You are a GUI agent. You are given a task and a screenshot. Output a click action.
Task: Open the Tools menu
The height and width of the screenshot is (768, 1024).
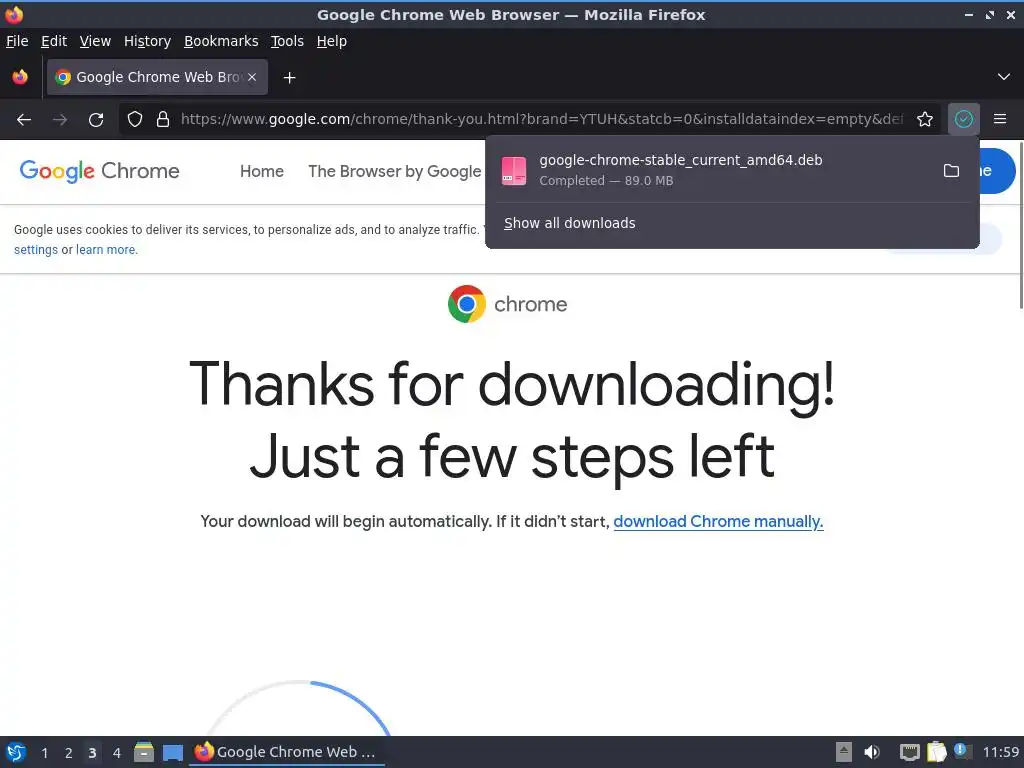pyautogui.click(x=287, y=41)
